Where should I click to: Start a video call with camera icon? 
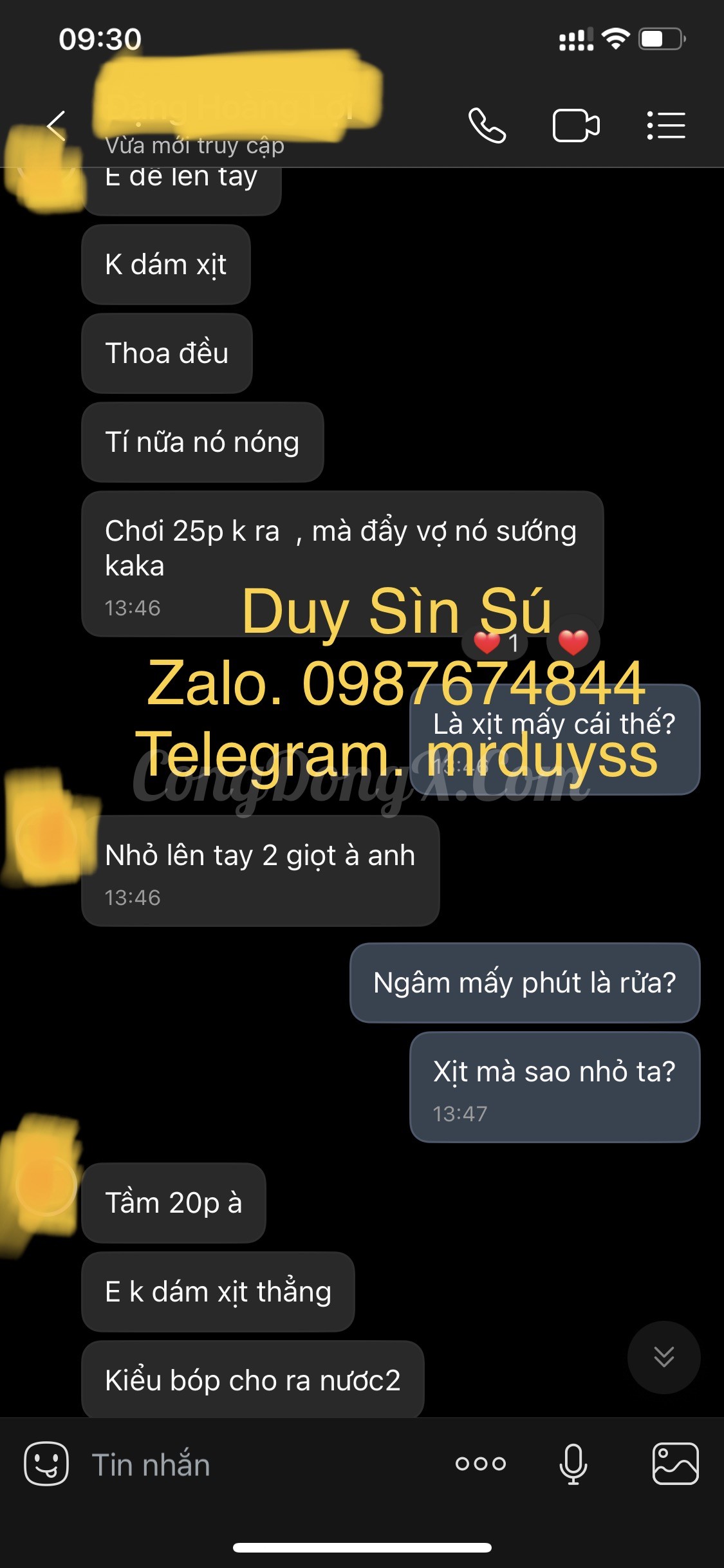(x=576, y=126)
